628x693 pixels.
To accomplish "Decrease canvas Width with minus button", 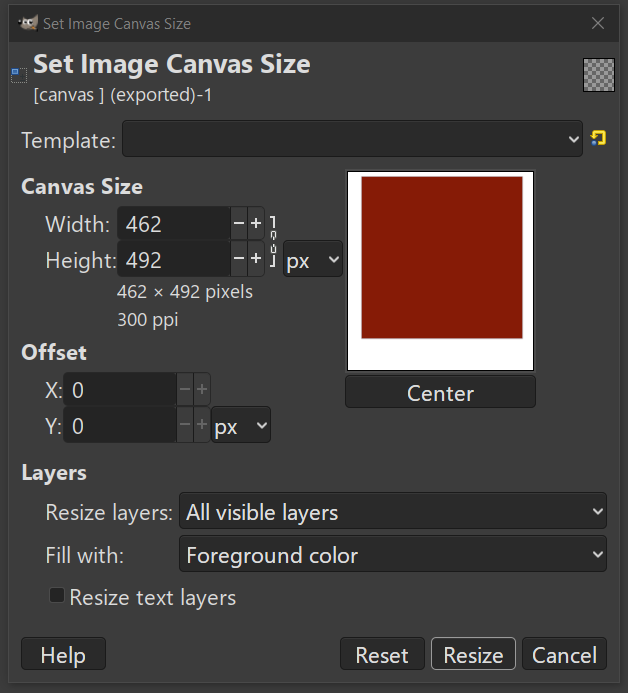I will [239, 223].
